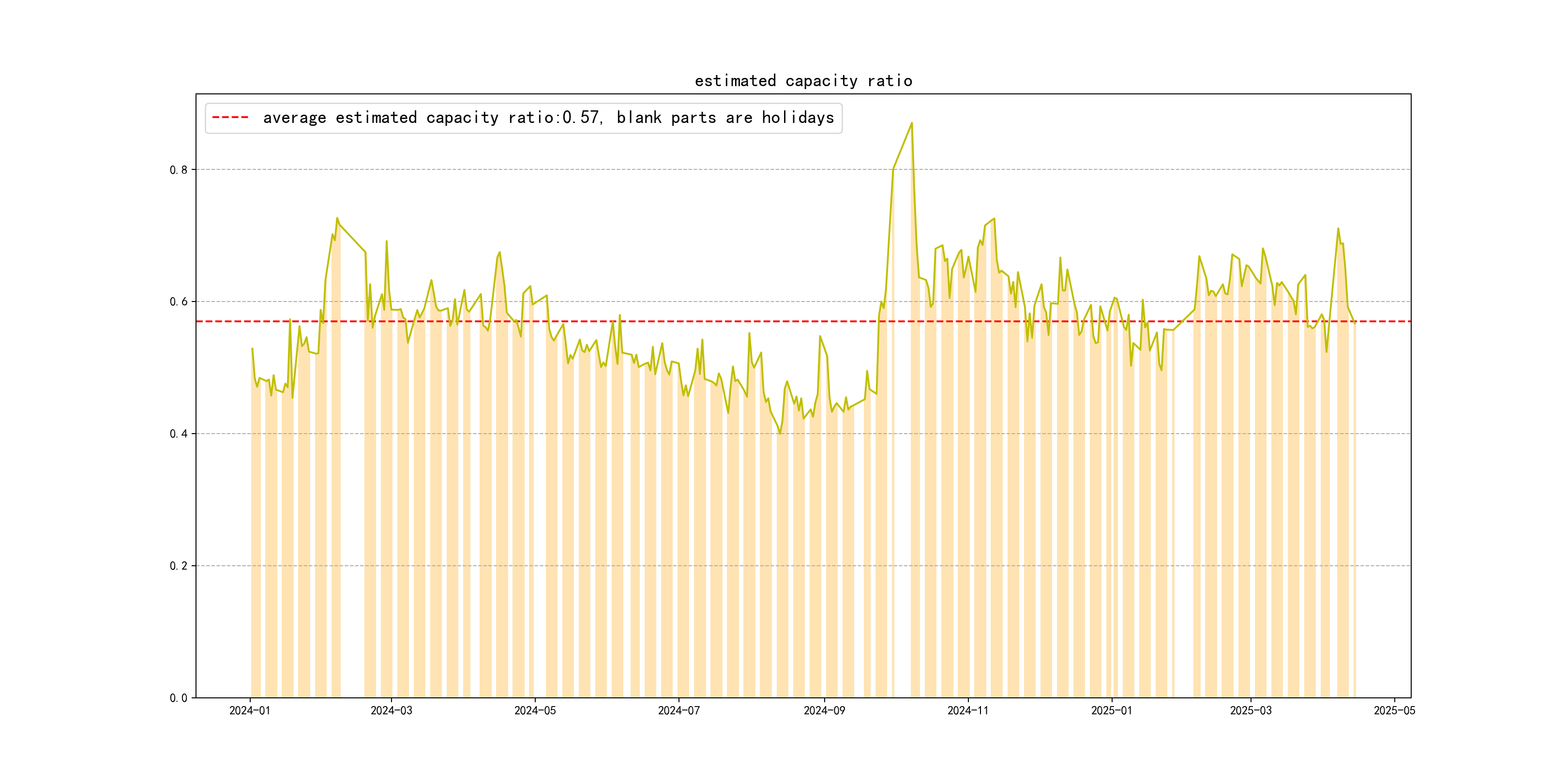Viewport: 1568px width, 784px height.
Task: Click the 2024-07 x-axis label
Action: [x=678, y=710]
